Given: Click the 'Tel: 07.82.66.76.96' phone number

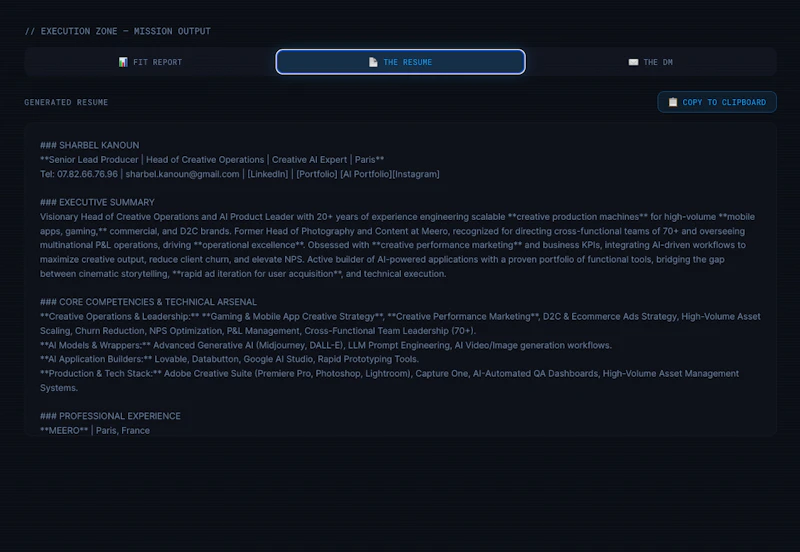Looking at the screenshot, I should click(79, 174).
